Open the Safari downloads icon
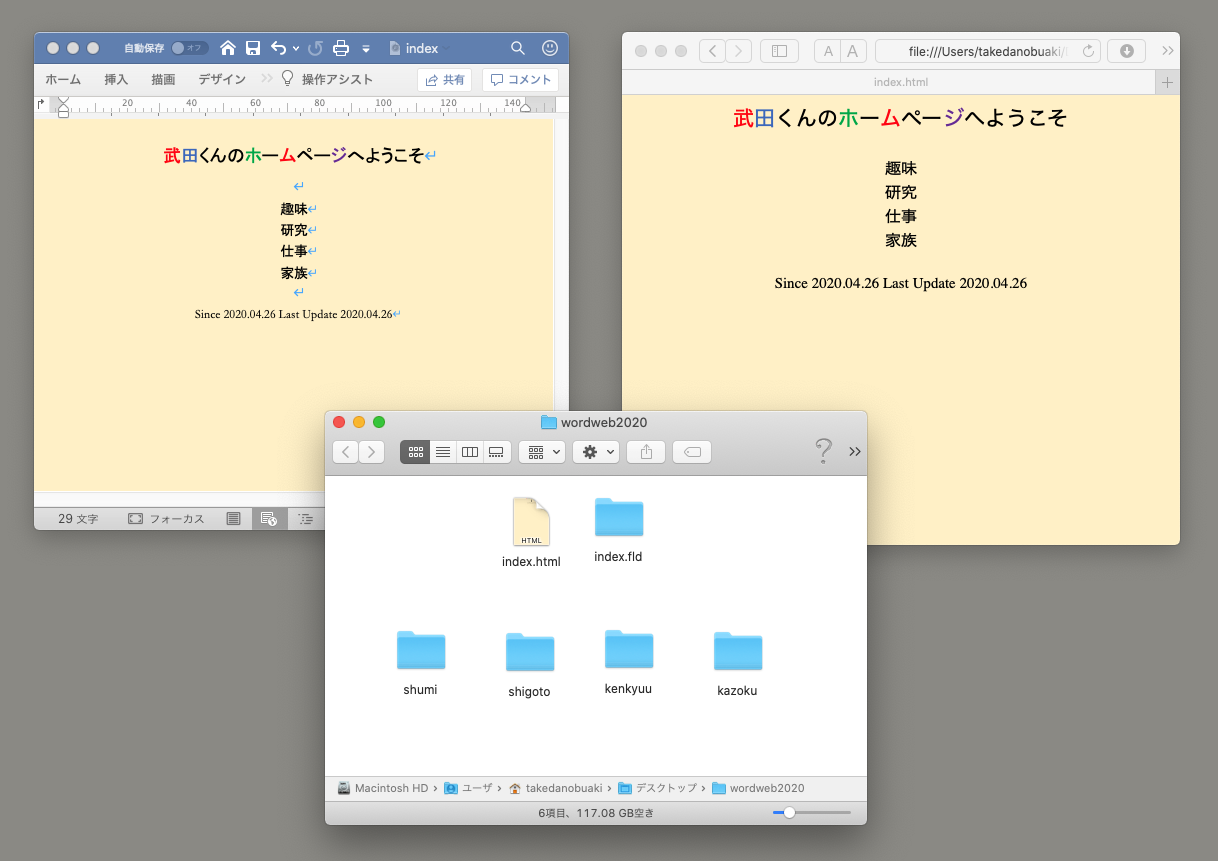Screen dimensions: 1218x861 click(1126, 51)
